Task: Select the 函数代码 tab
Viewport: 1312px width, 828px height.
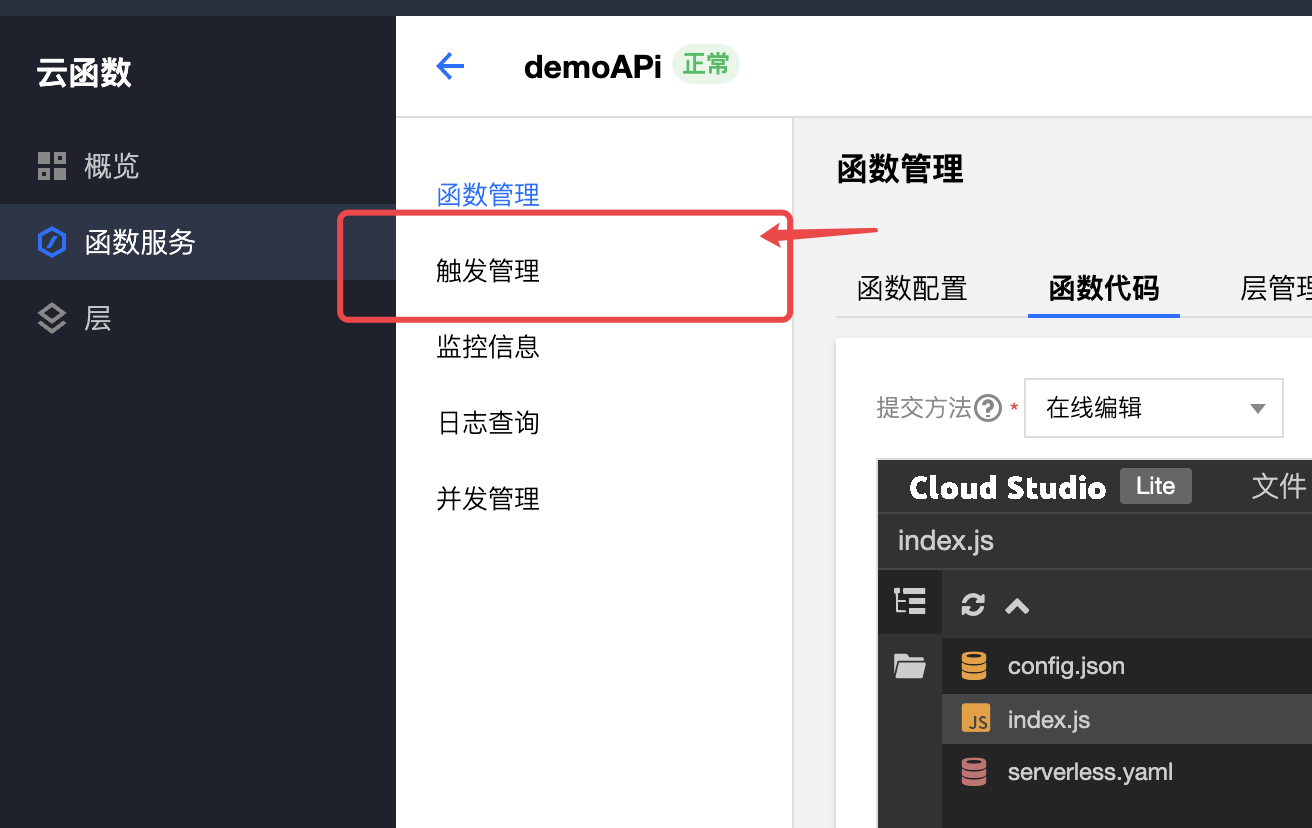Action: click(x=1103, y=289)
